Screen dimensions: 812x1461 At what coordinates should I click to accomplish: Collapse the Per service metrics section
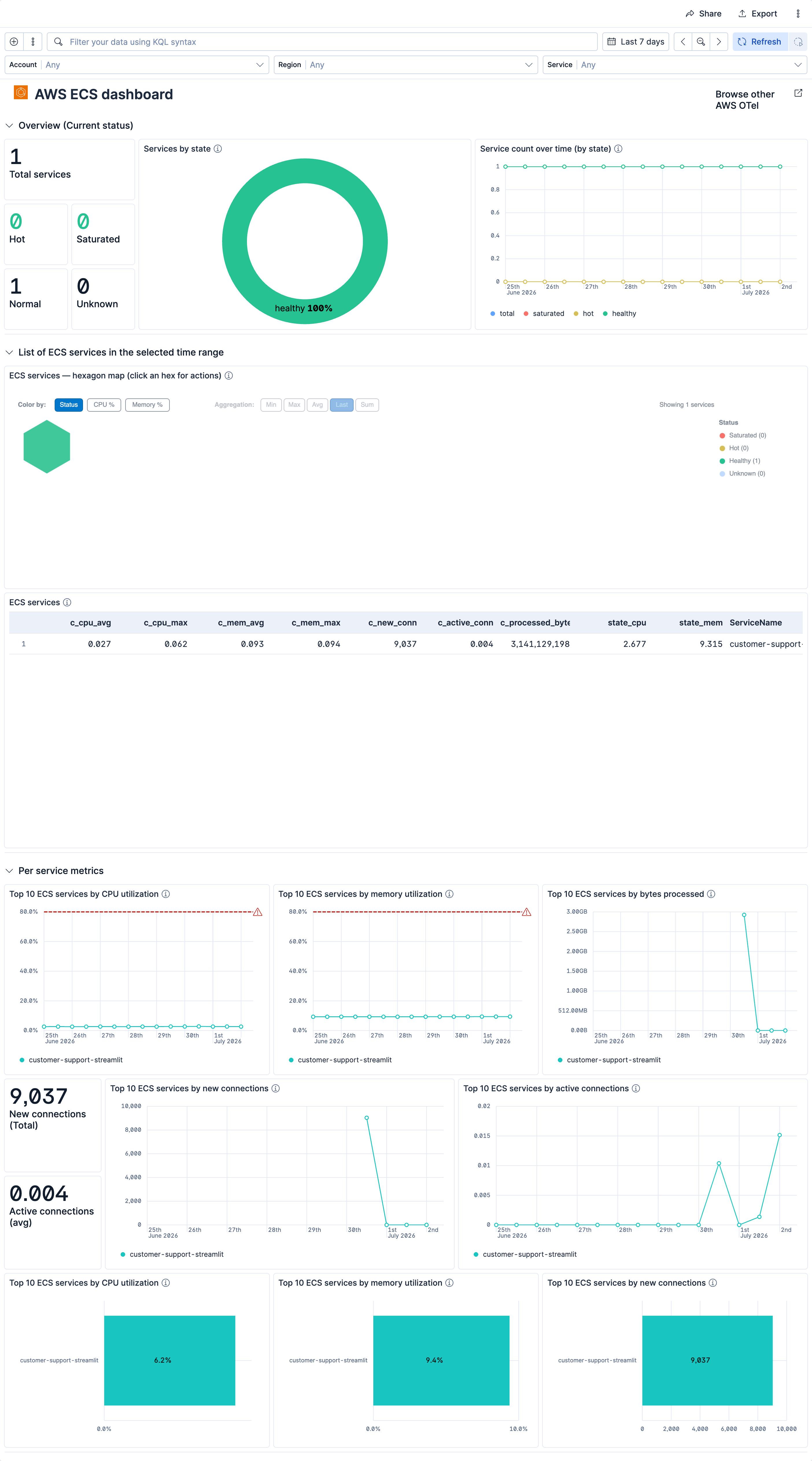9,871
